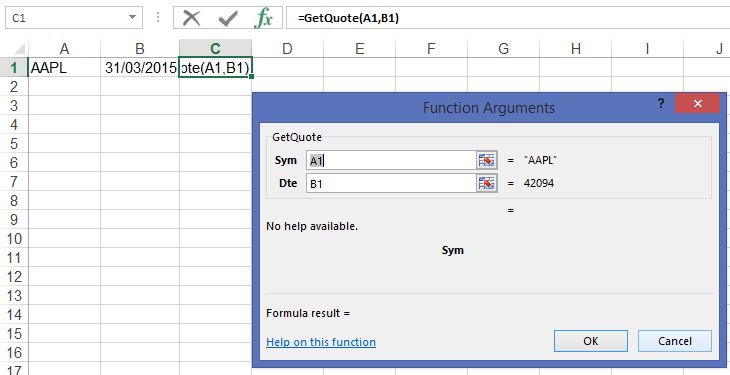Screen dimensions: 730x375
Task: Select column E header
Action: (x=359, y=48)
